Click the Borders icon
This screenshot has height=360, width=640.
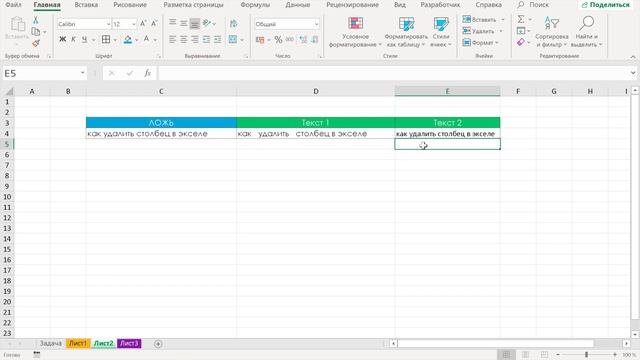(106, 39)
